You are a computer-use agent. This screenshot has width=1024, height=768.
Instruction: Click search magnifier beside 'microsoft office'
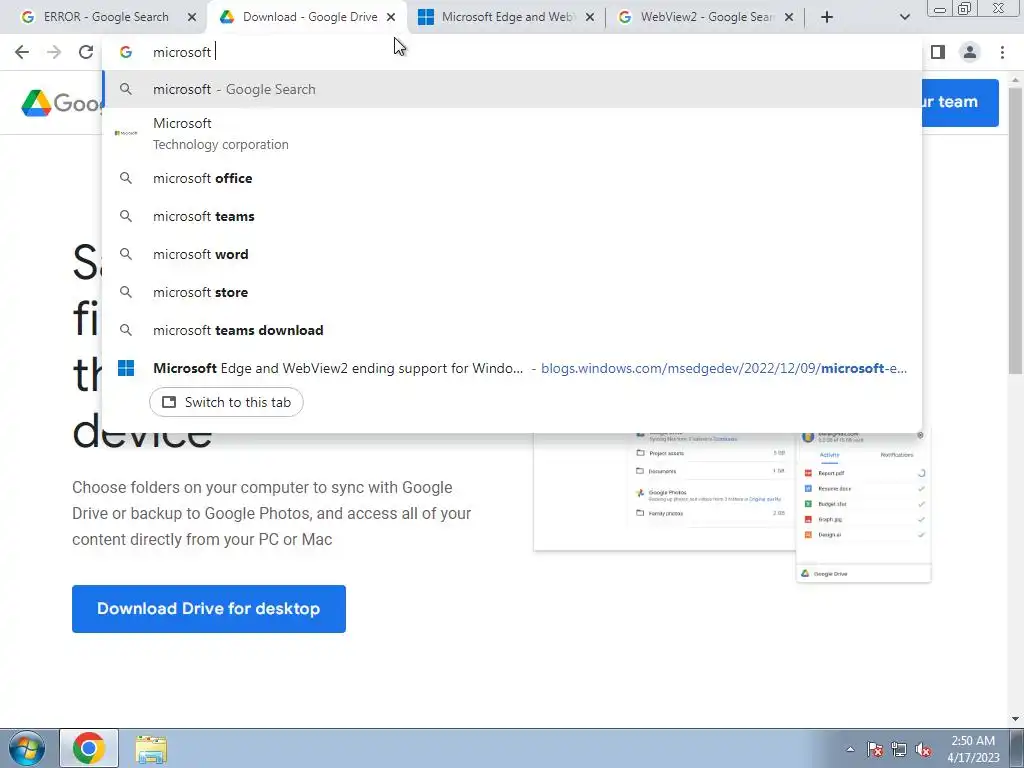click(x=125, y=178)
